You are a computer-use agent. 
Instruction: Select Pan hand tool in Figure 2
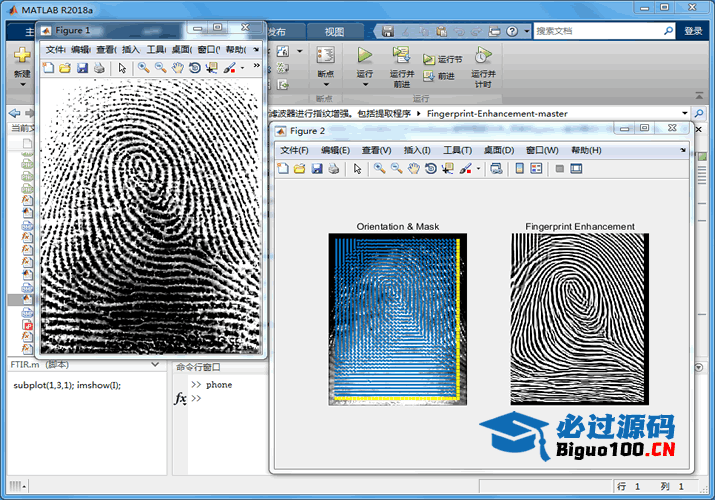tap(414, 169)
